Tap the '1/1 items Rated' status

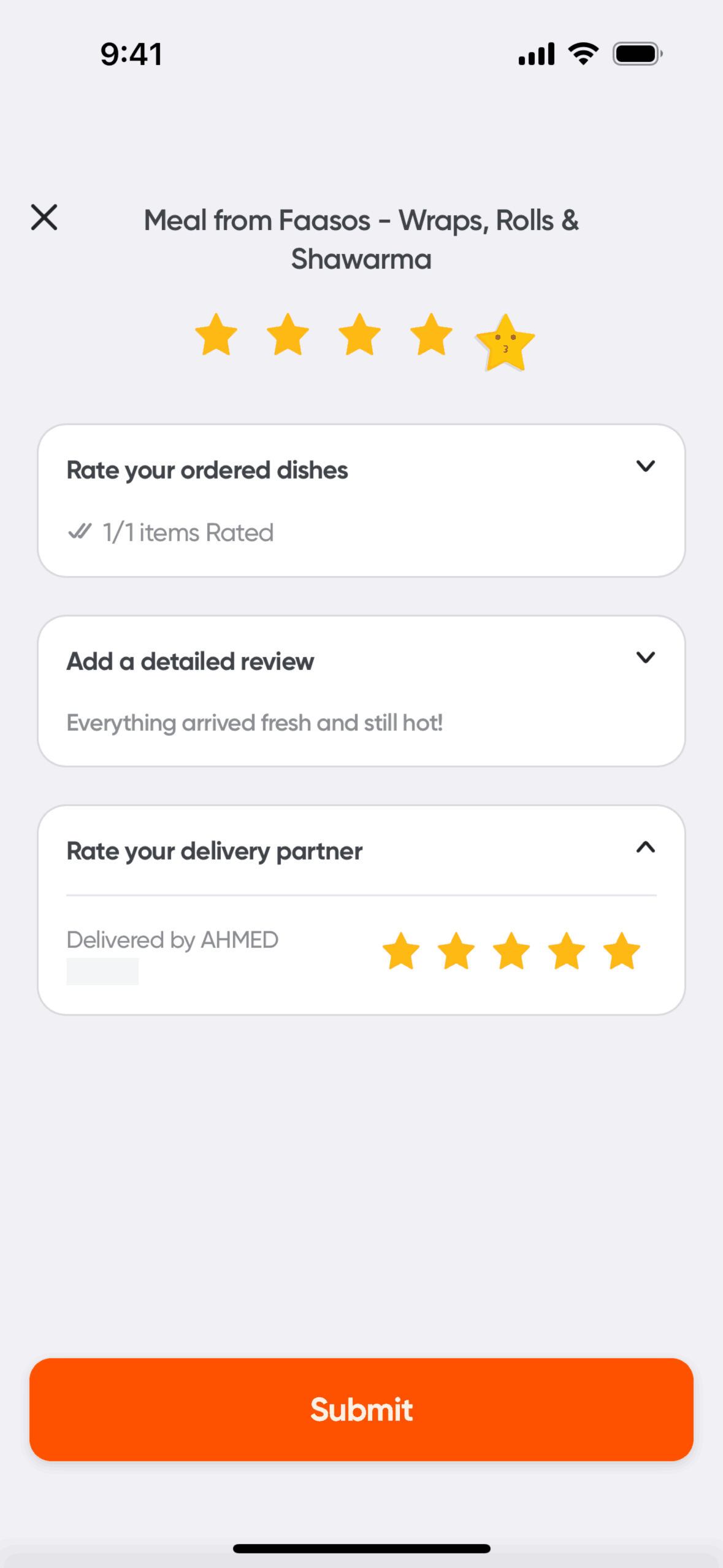[188, 532]
